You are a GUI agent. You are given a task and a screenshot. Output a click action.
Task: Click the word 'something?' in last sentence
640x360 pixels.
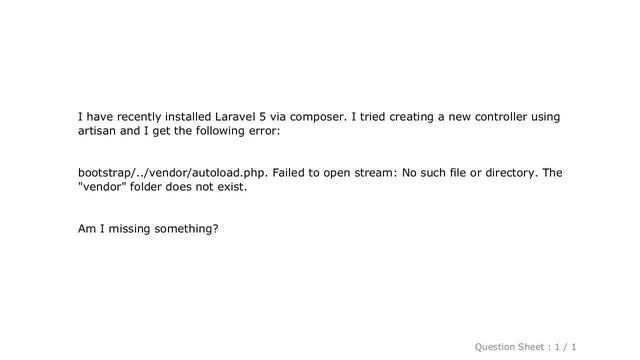[186, 229]
